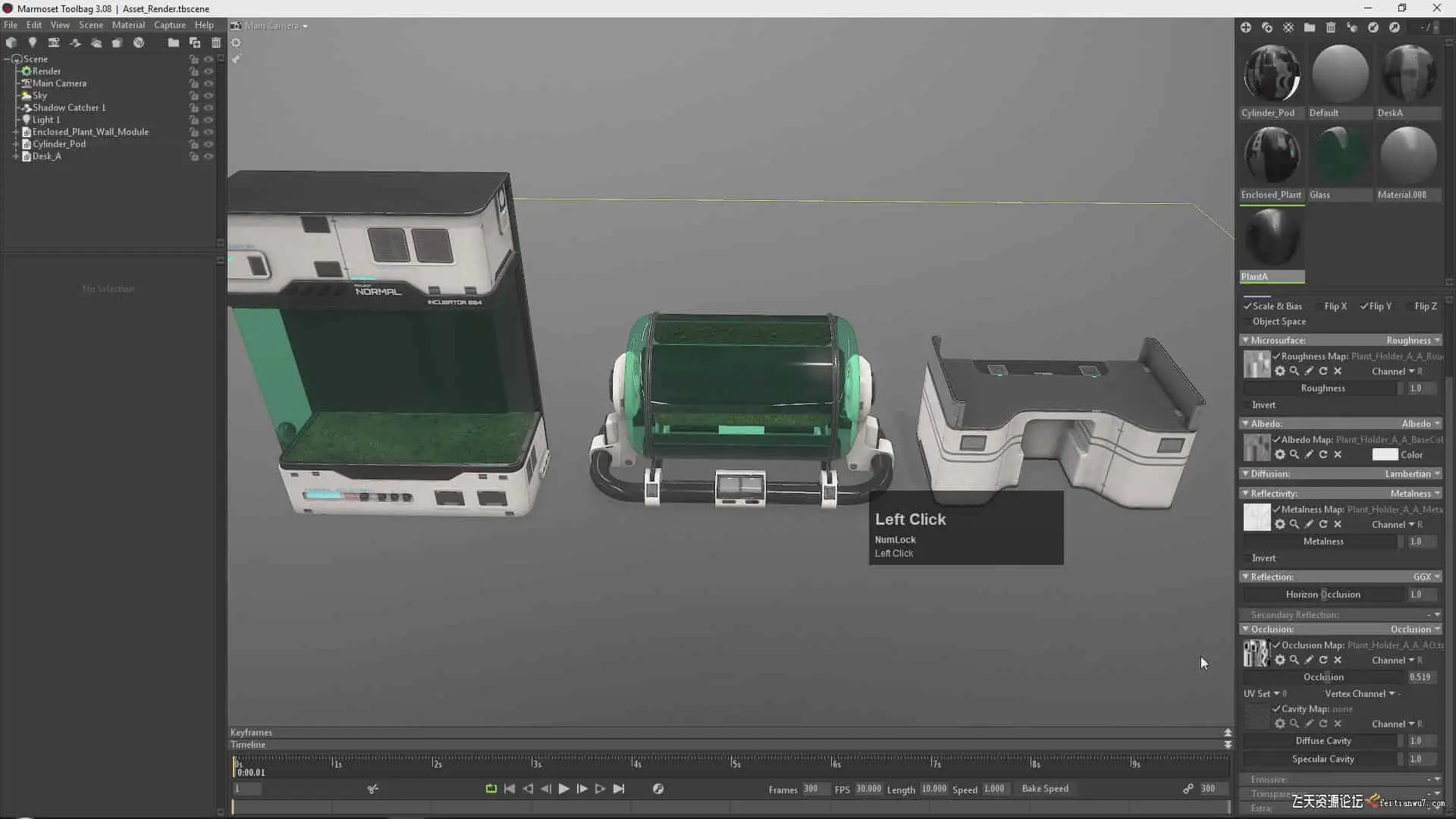Viewport: 1456px width, 819px height.
Task: Open the Diffusion Lambertian dropdown
Action: pos(1412,474)
